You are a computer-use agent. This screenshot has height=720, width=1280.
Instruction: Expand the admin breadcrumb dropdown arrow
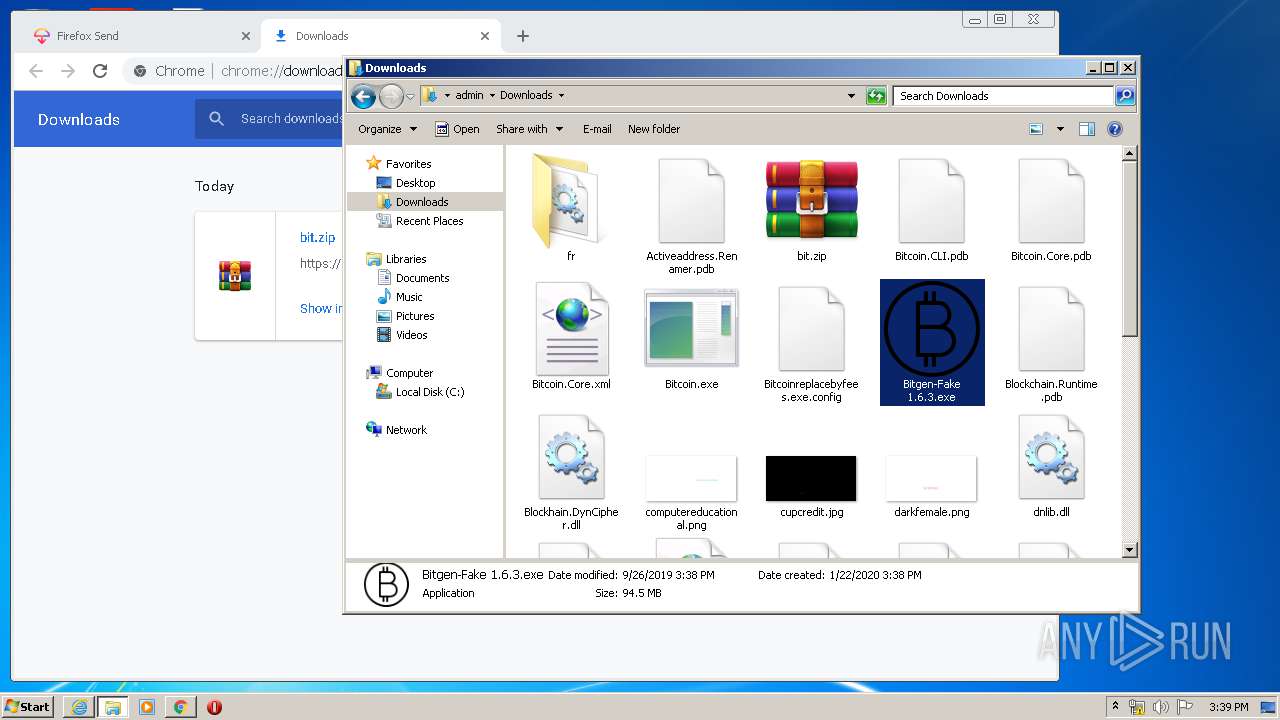point(493,96)
